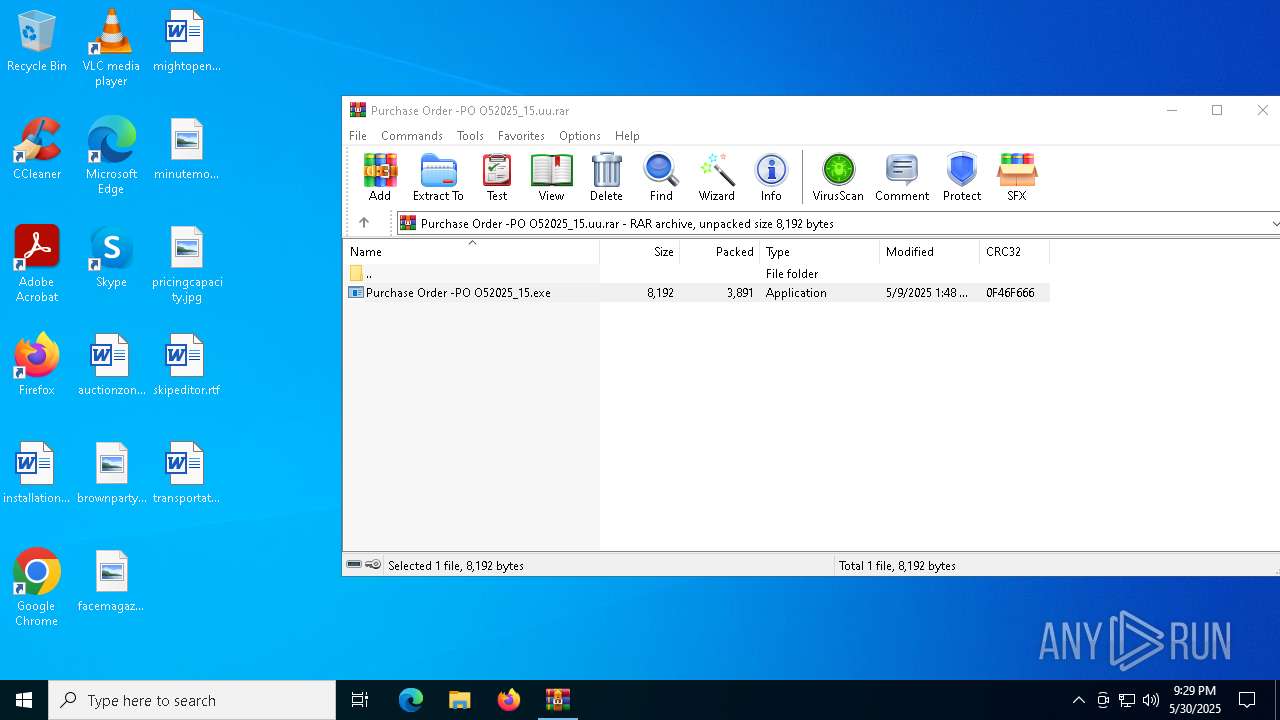Image resolution: width=1280 pixels, height=720 pixels.
Task: Open the Find tool
Action: [x=661, y=178]
